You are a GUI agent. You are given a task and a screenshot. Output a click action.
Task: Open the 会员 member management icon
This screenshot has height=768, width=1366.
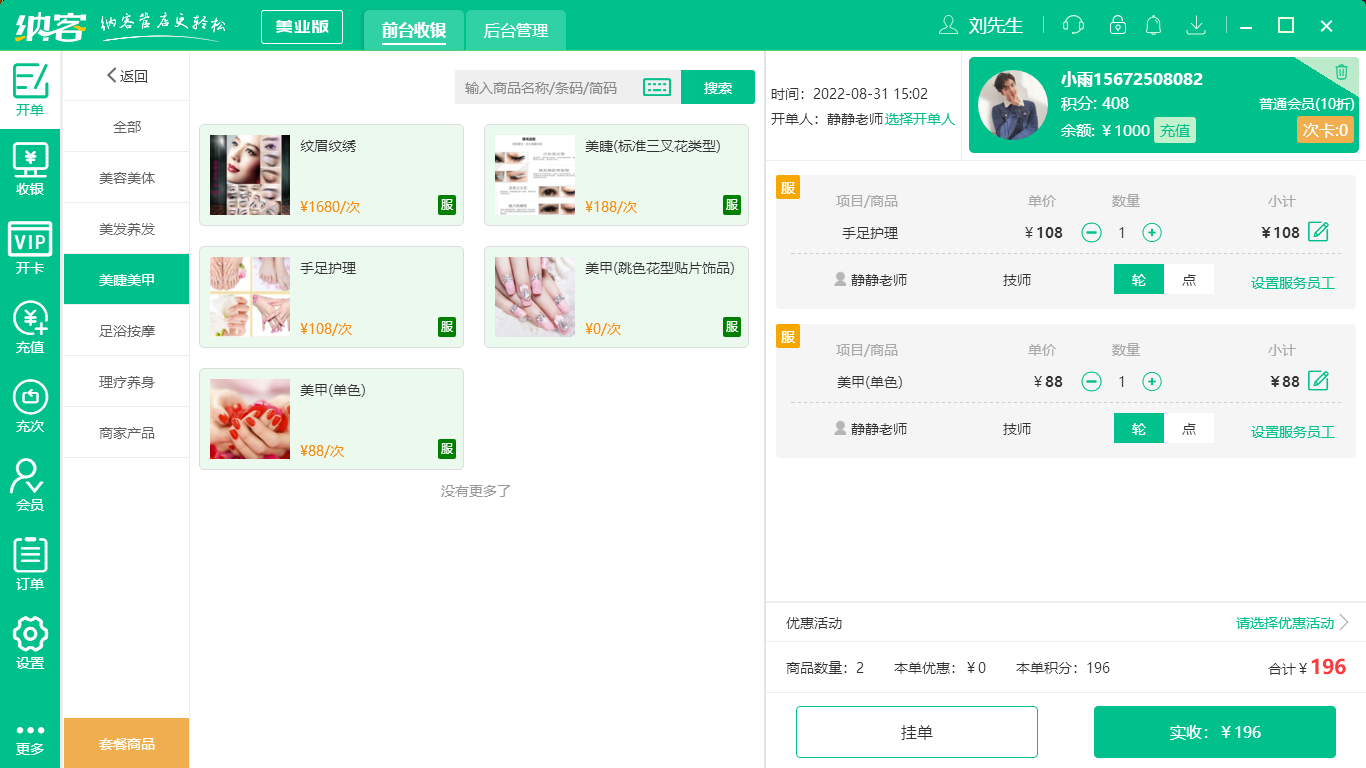pyautogui.click(x=29, y=486)
